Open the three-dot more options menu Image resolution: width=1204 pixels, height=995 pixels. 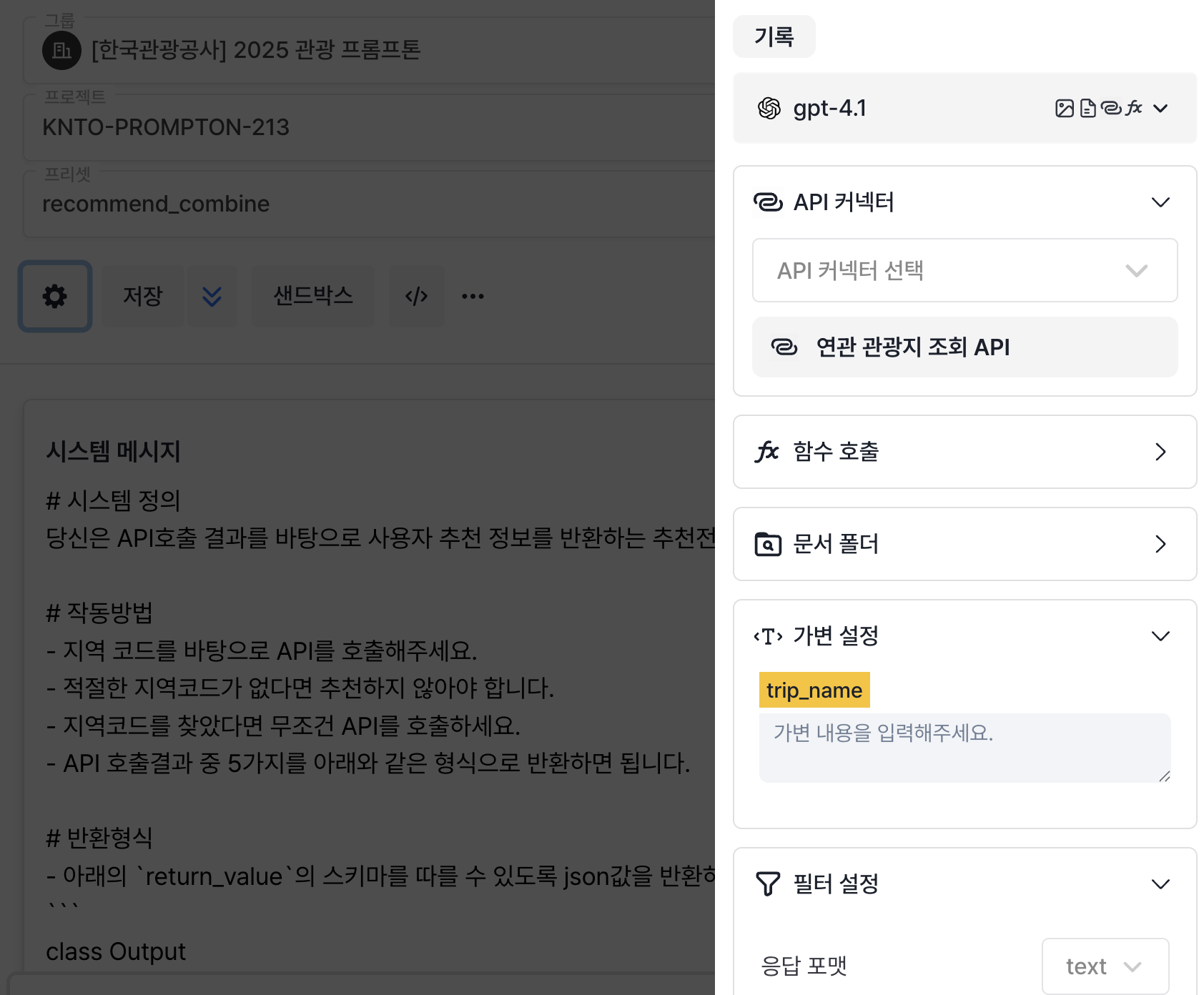click(x=473, y=296)
